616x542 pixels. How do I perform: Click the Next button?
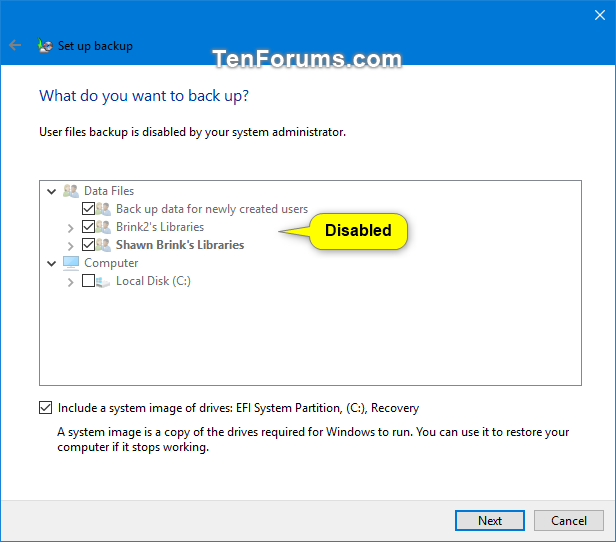point(490,521)
